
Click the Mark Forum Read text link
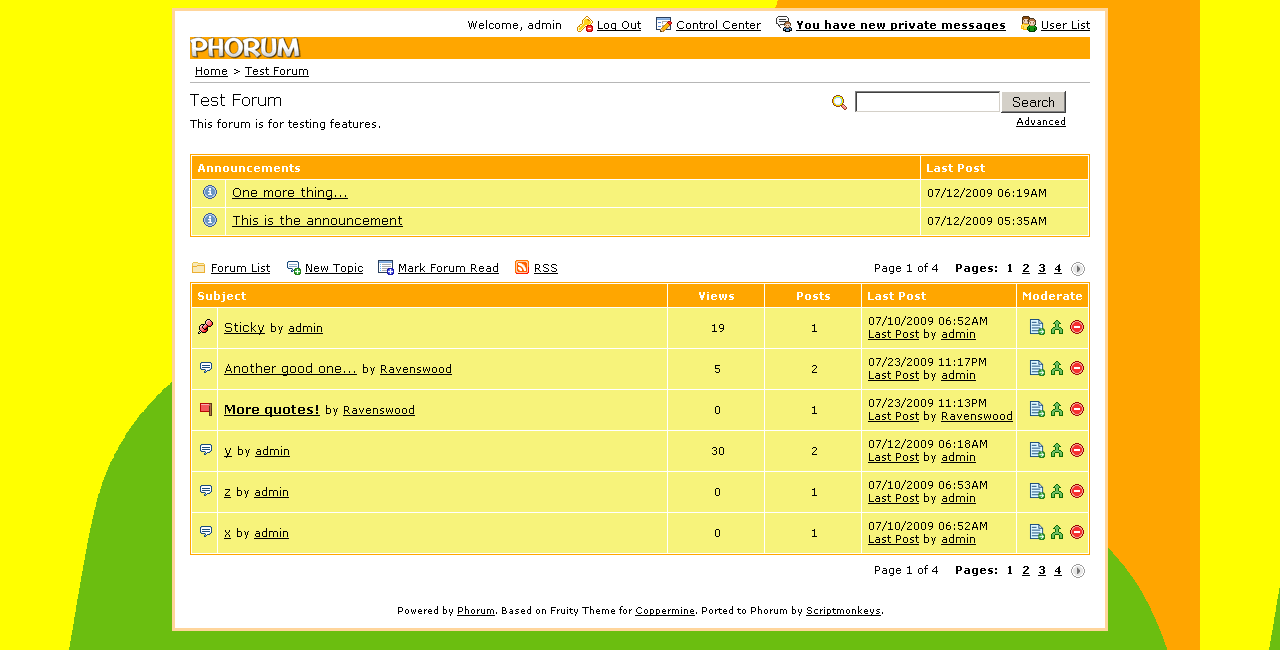coord(448,268)
